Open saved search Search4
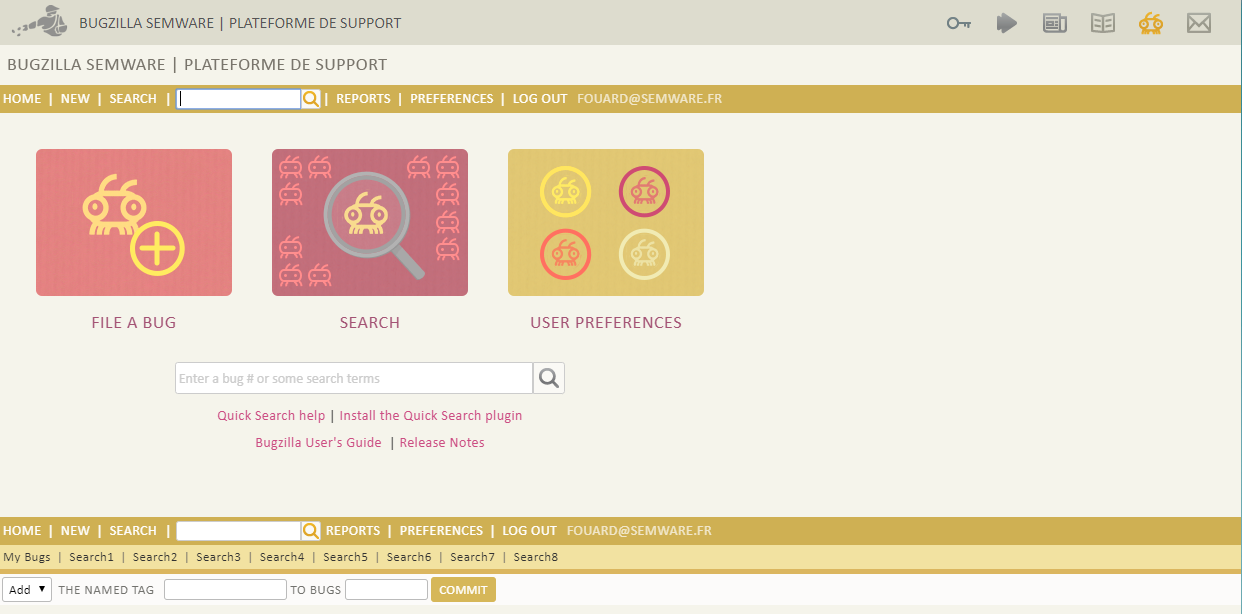Viewport: 1242px width, 614px height. [x=282, y=557]
